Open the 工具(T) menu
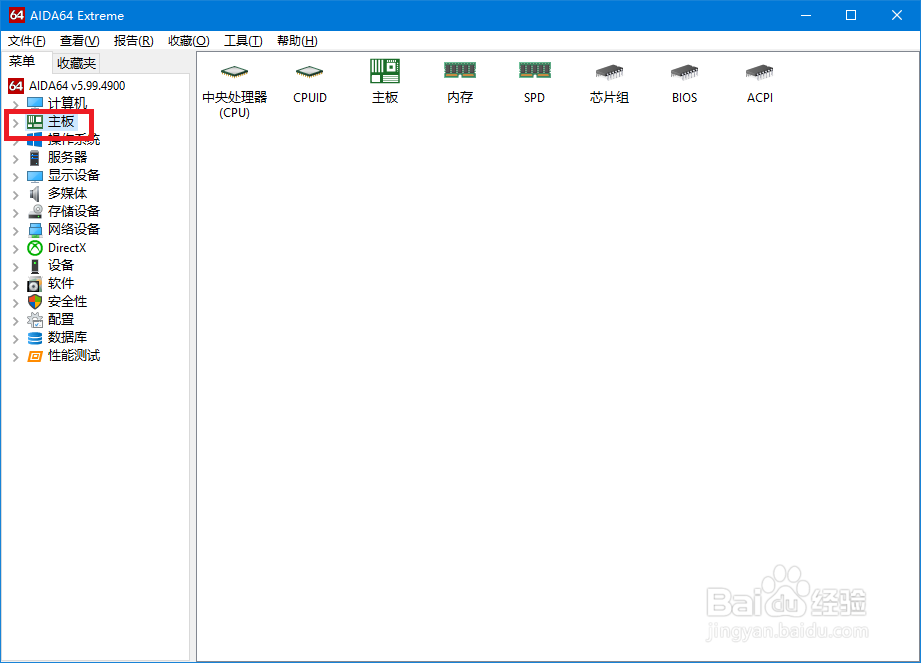Viewport: 921px width, 663px height. pyautogui.click(x=243, y=41)
